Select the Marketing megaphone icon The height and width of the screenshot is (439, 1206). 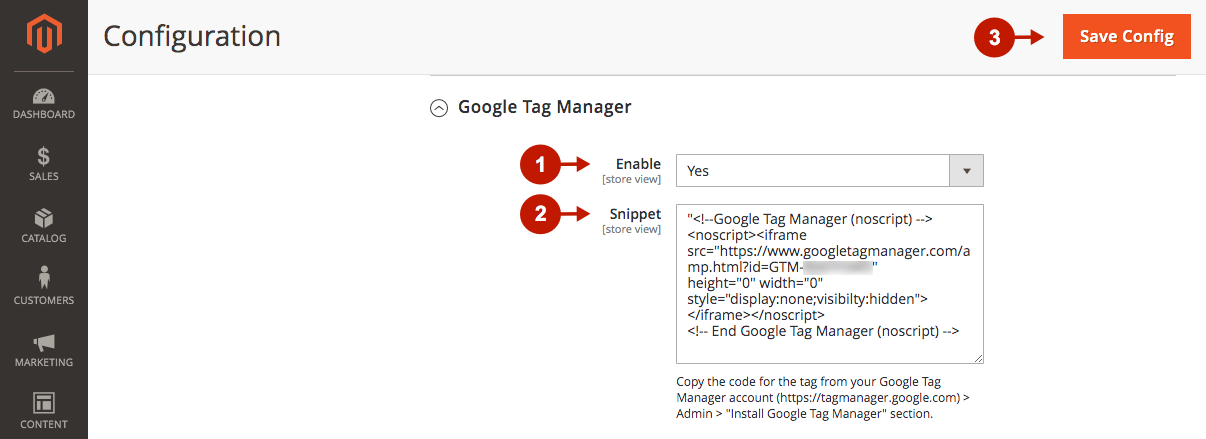[43, 343]
